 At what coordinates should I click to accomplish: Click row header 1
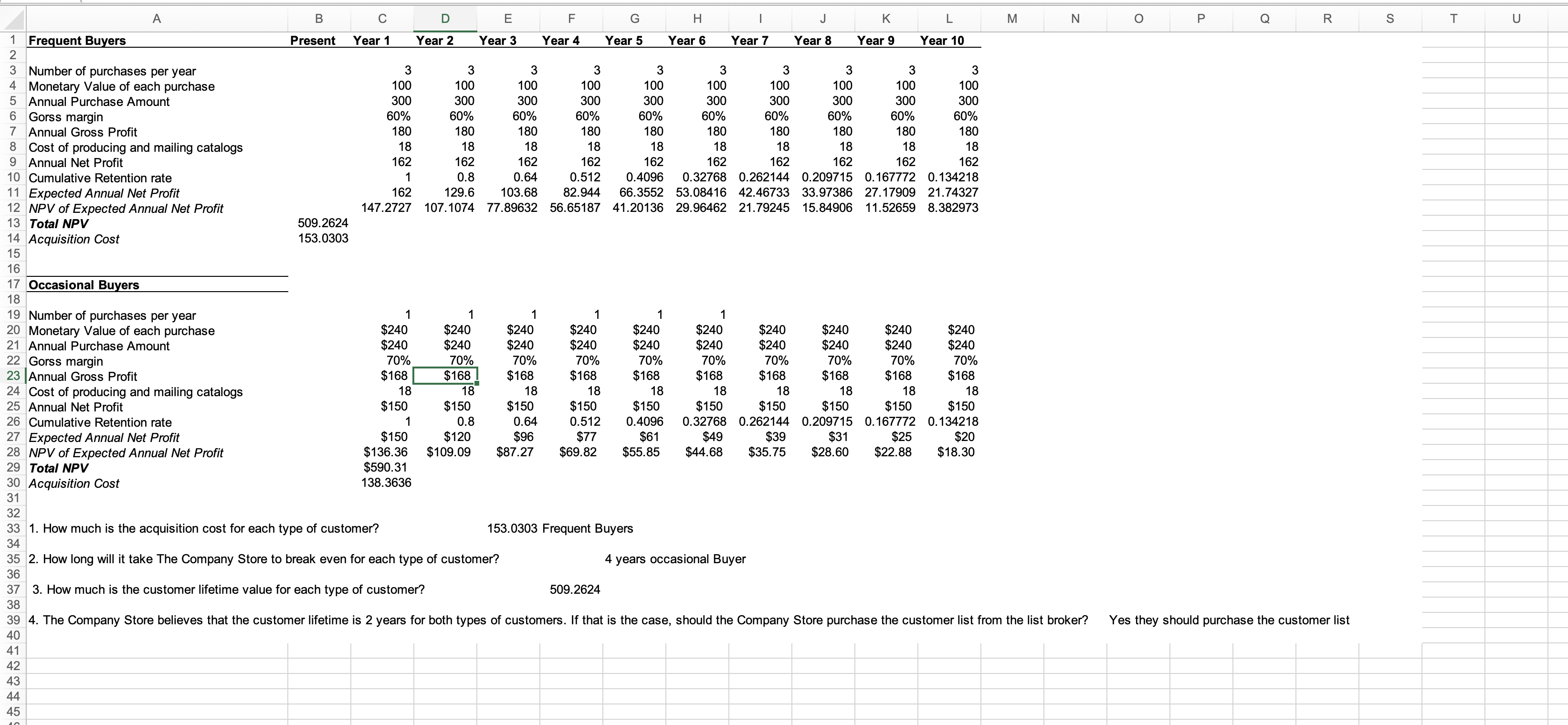(13, 40)
